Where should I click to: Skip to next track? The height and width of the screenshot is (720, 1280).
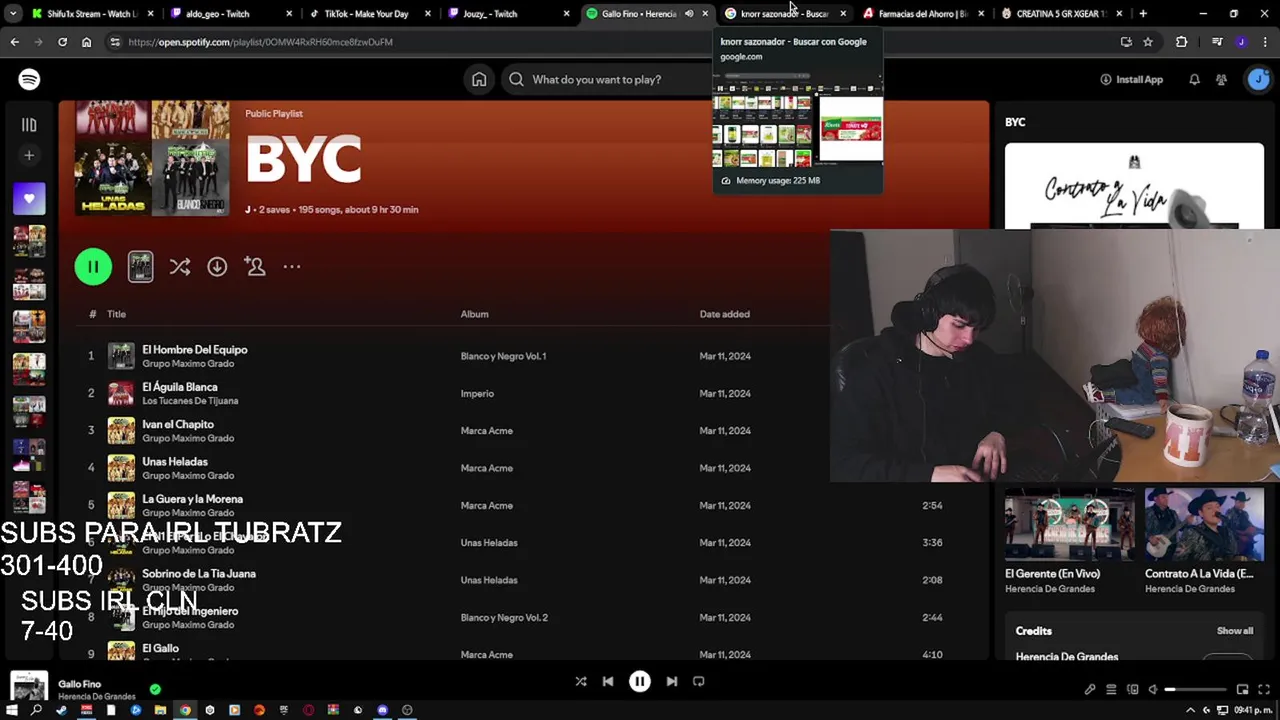tap(672, 681)
